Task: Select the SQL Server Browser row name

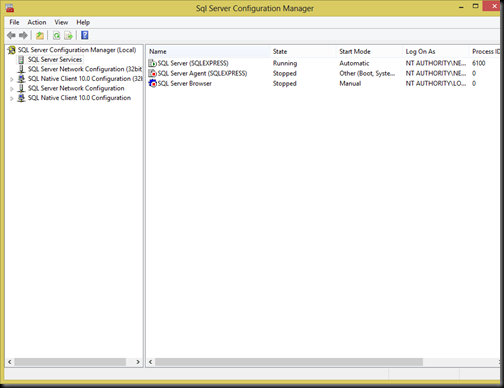Action: click(185, 83)
